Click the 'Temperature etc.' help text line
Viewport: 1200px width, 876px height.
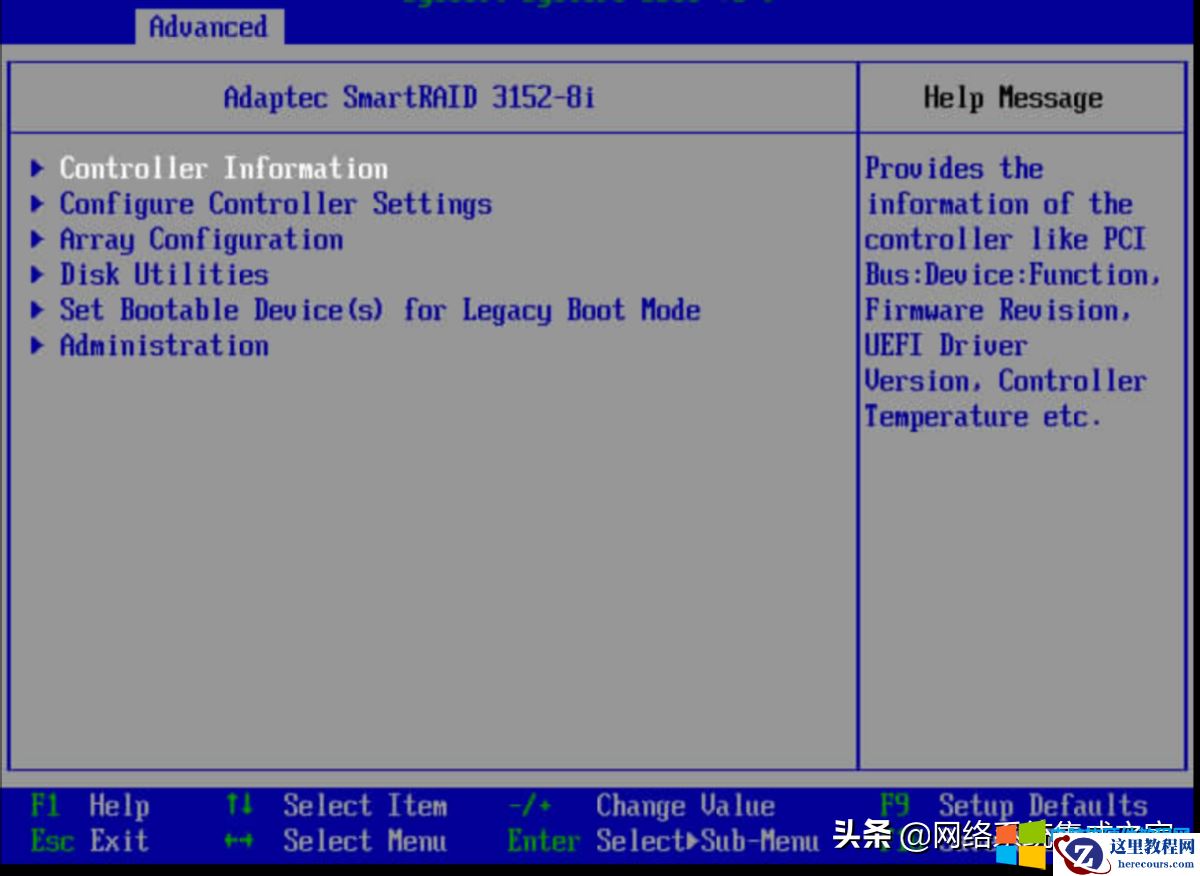click(x=983, y=416)
